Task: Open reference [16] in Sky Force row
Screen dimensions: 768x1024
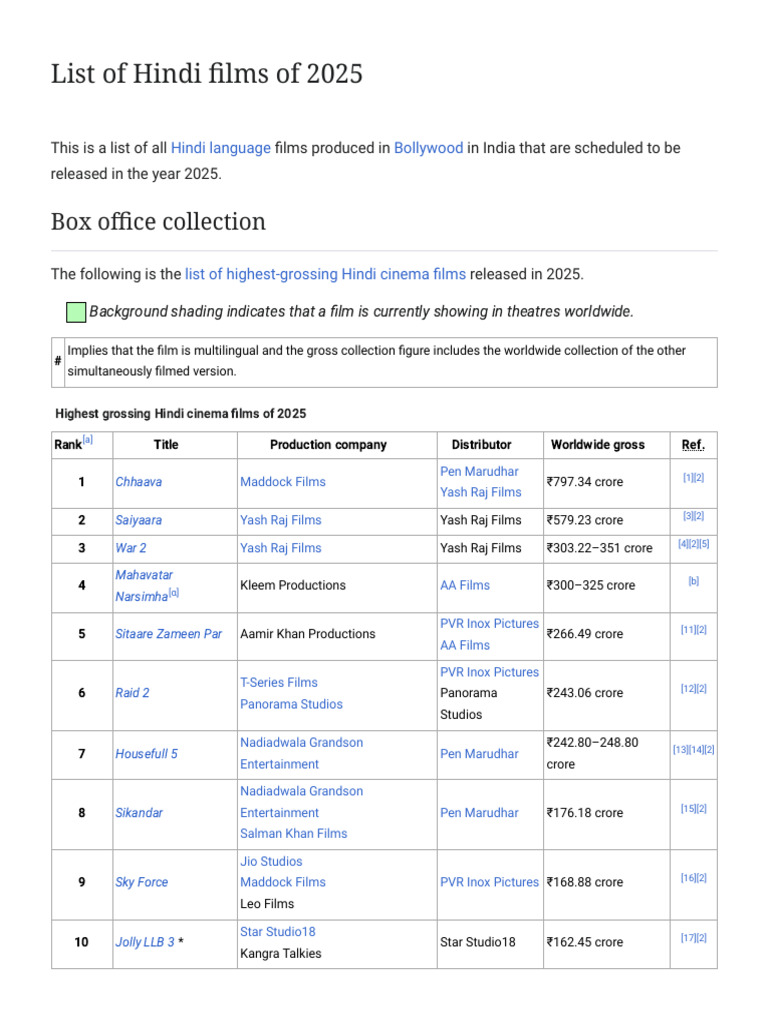Action: (688, 878)
